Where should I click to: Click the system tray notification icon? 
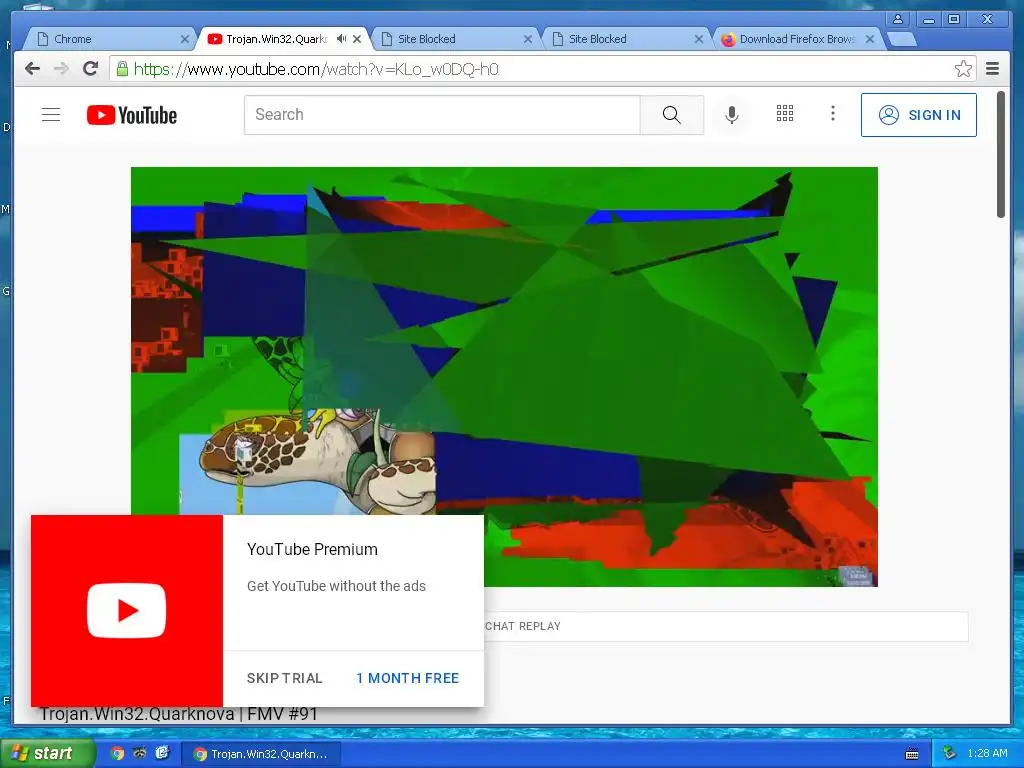[949, 754]
